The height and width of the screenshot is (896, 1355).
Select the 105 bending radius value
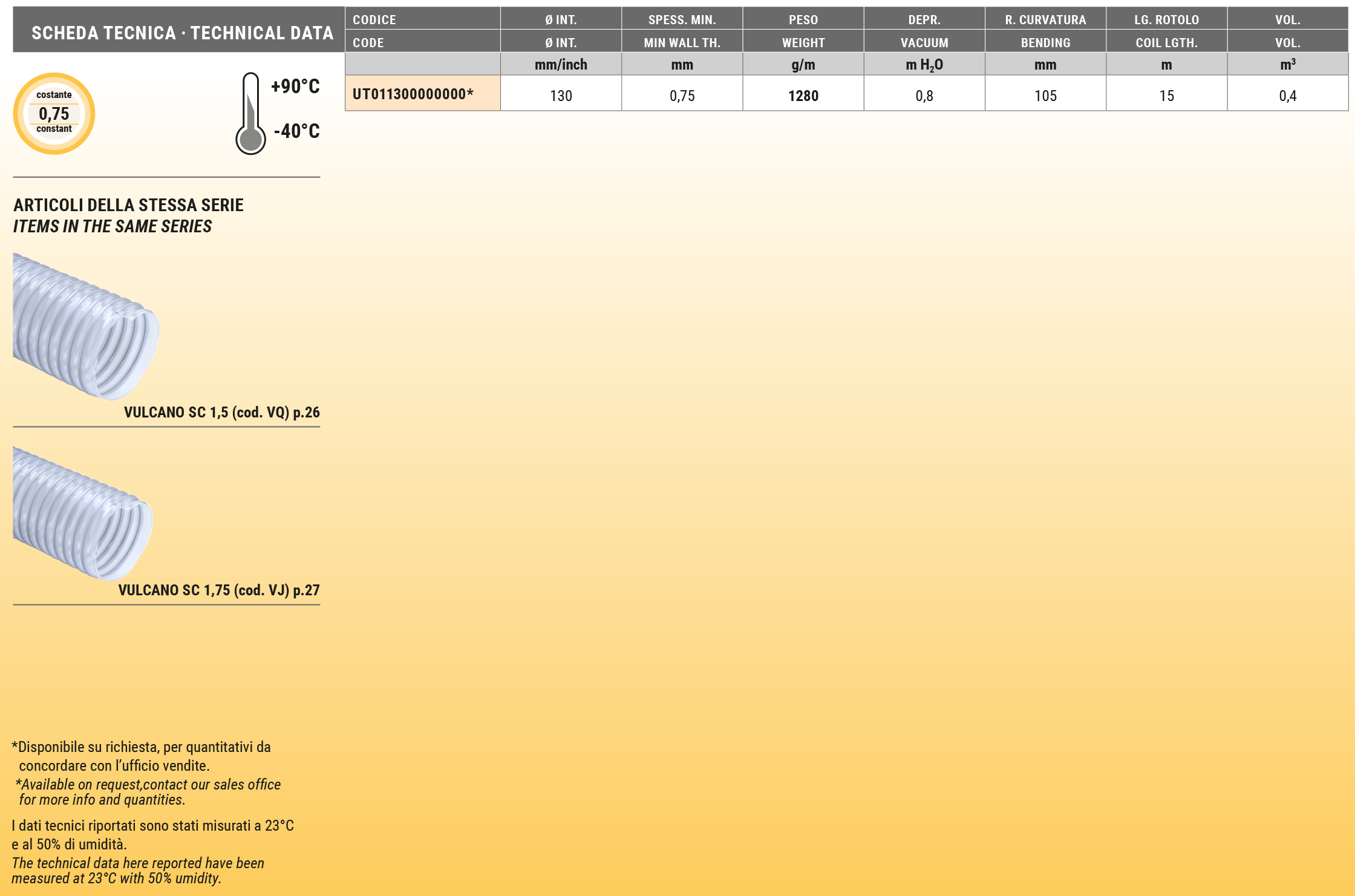point(1045,96)
